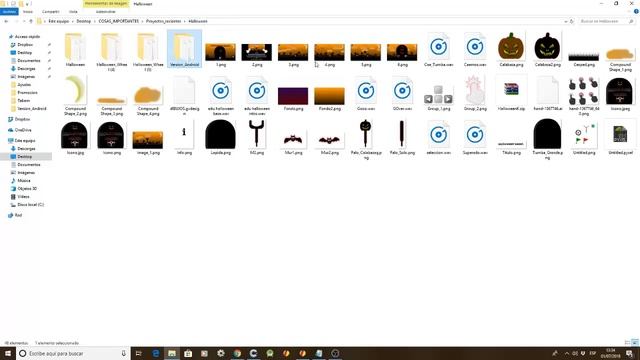Viewport: 640px width, 360px height.
Task: Open the Administrar ribbon tab
Action: tap(105, 12)
